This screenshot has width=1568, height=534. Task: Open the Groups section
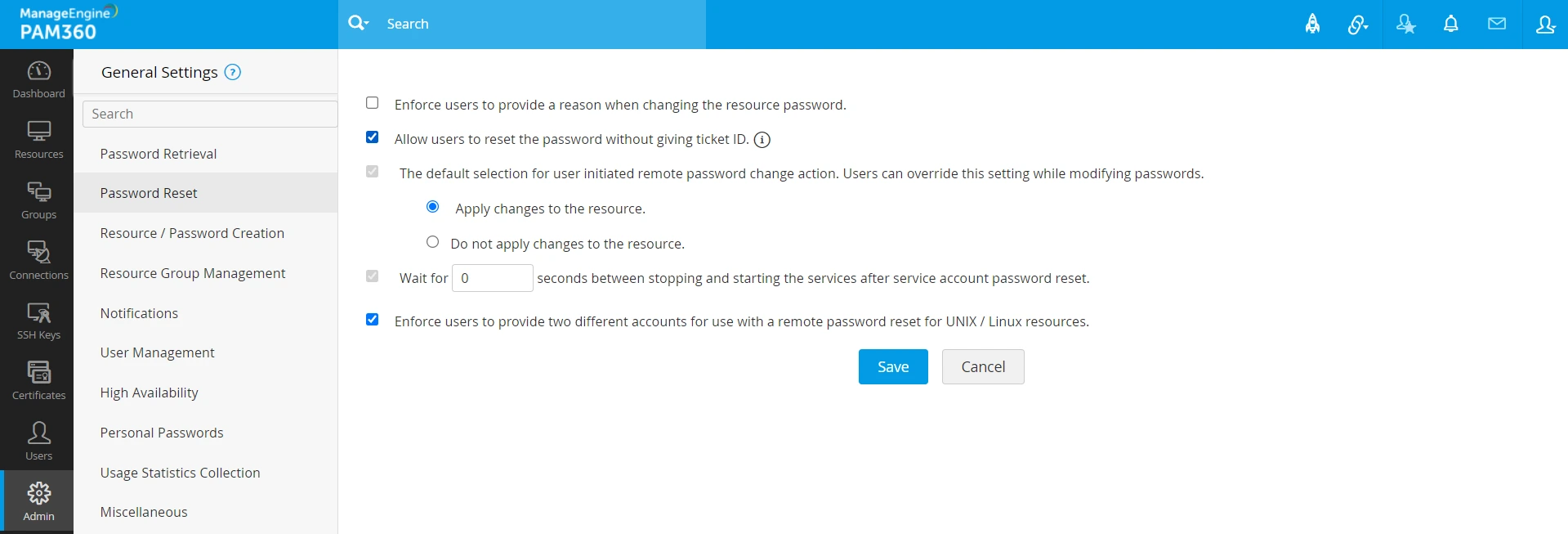pos(38,197)
